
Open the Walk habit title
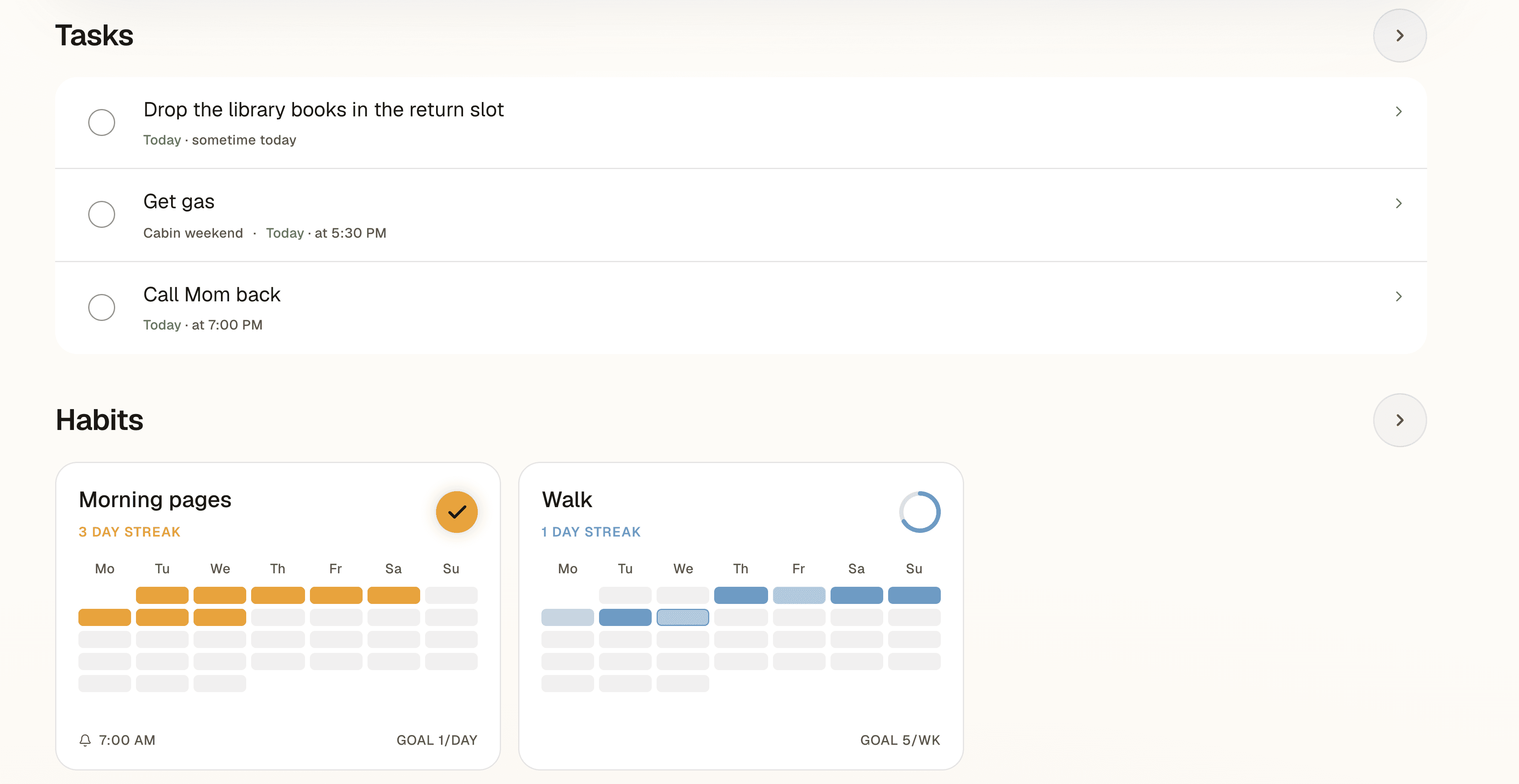pyautogui.click(x=567, y=500)
